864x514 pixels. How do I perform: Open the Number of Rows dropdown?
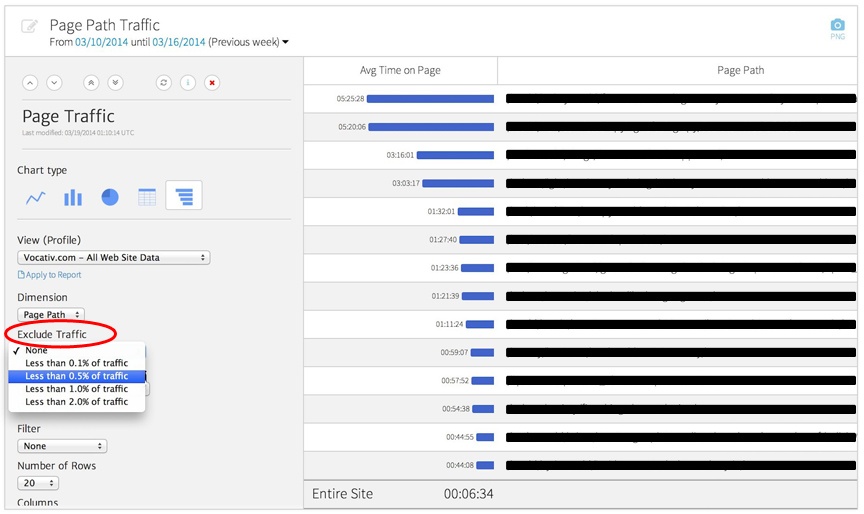click(38, 483)
